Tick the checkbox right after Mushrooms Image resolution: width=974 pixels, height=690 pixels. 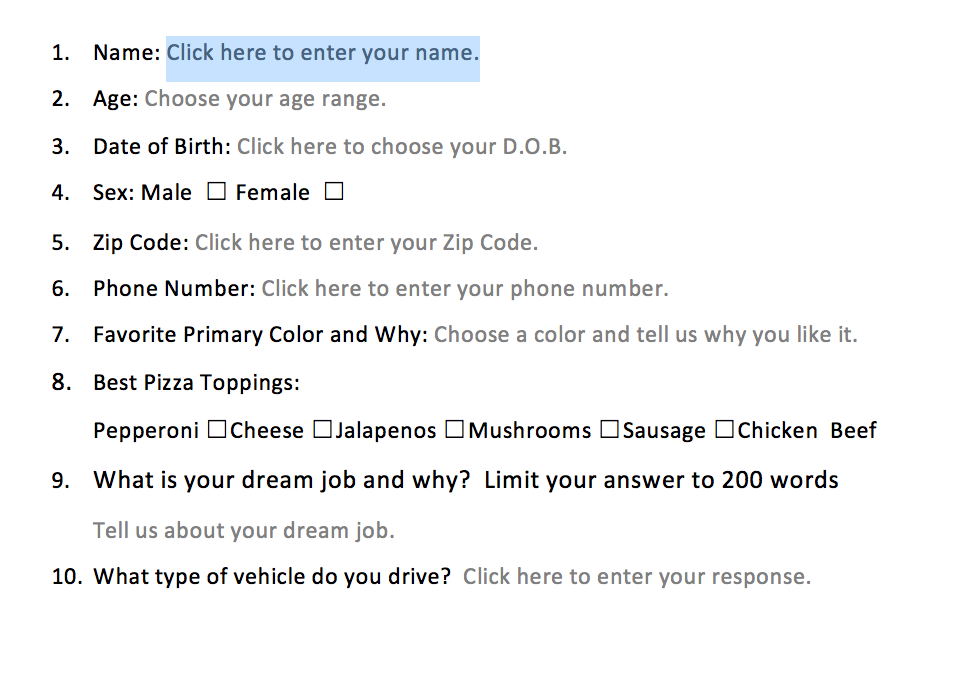(x=609, y=429)
